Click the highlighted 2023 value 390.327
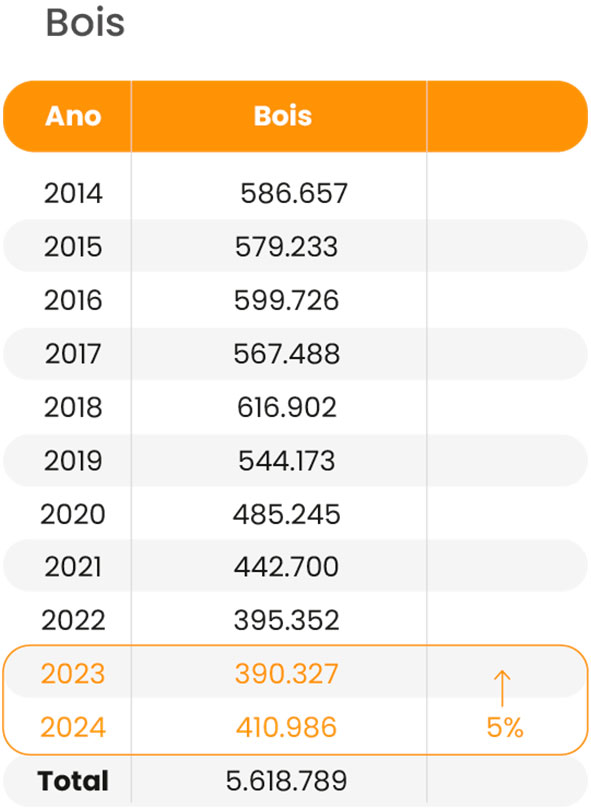This screenshot has width=591, height=810. pos(286,674)
